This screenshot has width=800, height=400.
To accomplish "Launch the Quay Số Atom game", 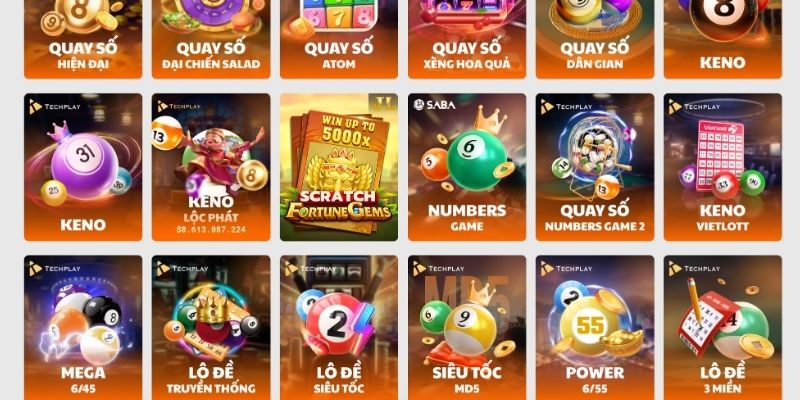I will click(x=339, y=39).
